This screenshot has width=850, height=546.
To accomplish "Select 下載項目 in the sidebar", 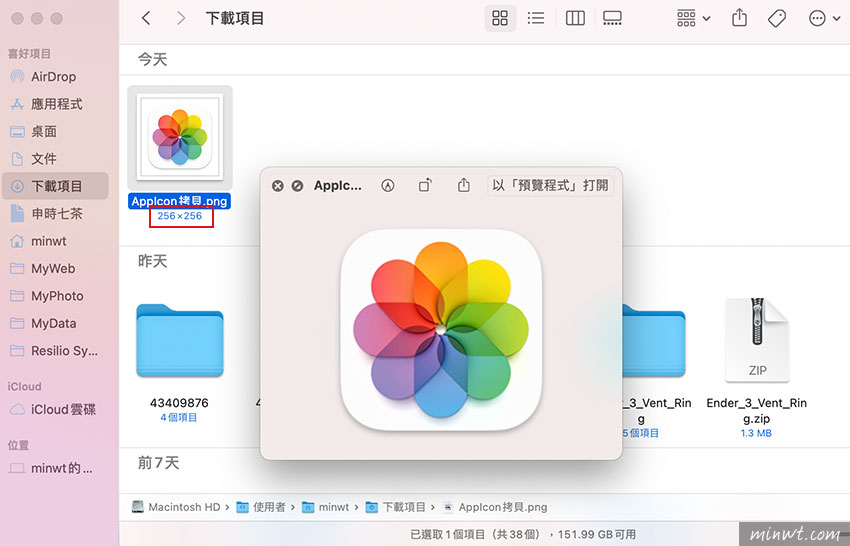I will point(55,186).
